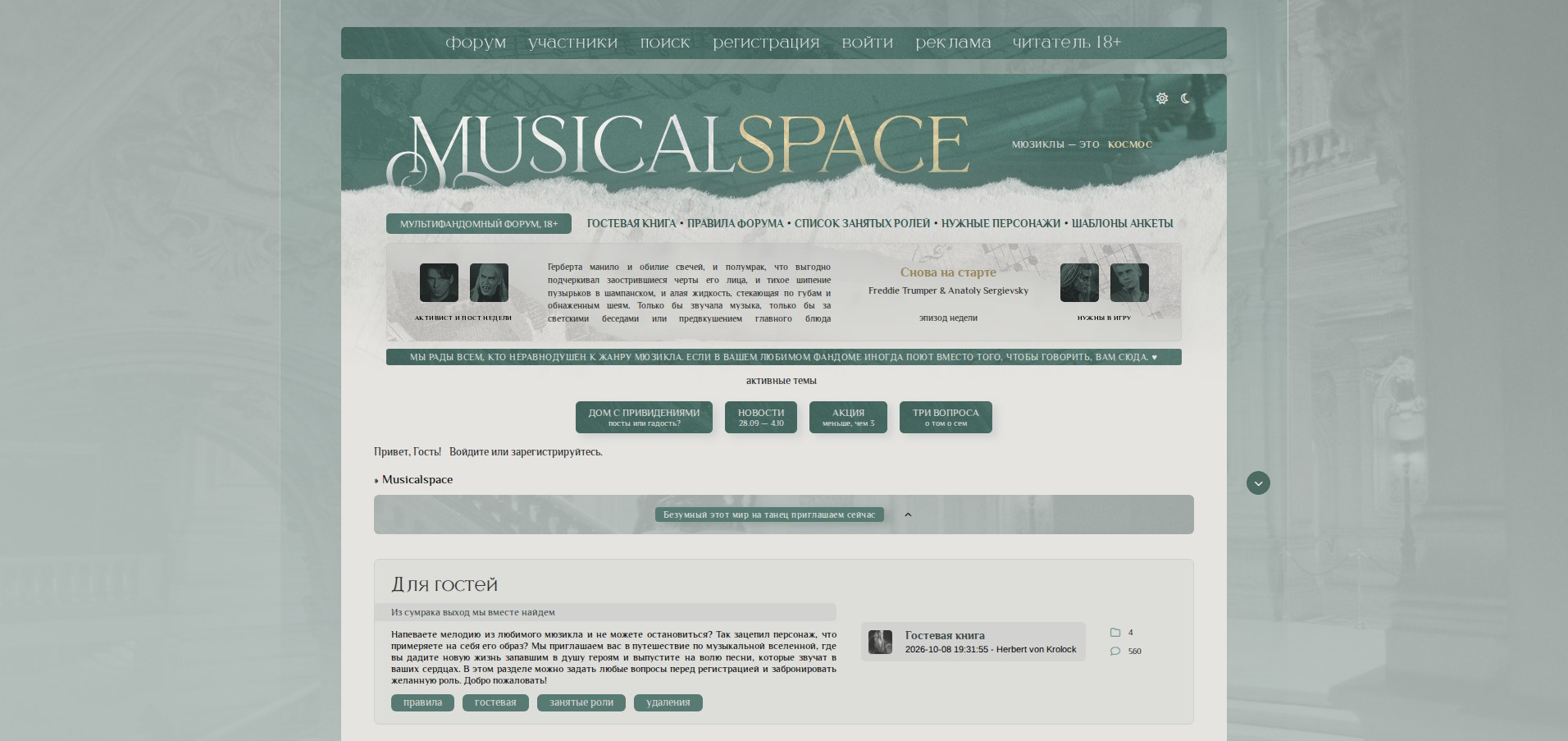Open the Musicalspace breadcrumb link

tap(417, 480)
